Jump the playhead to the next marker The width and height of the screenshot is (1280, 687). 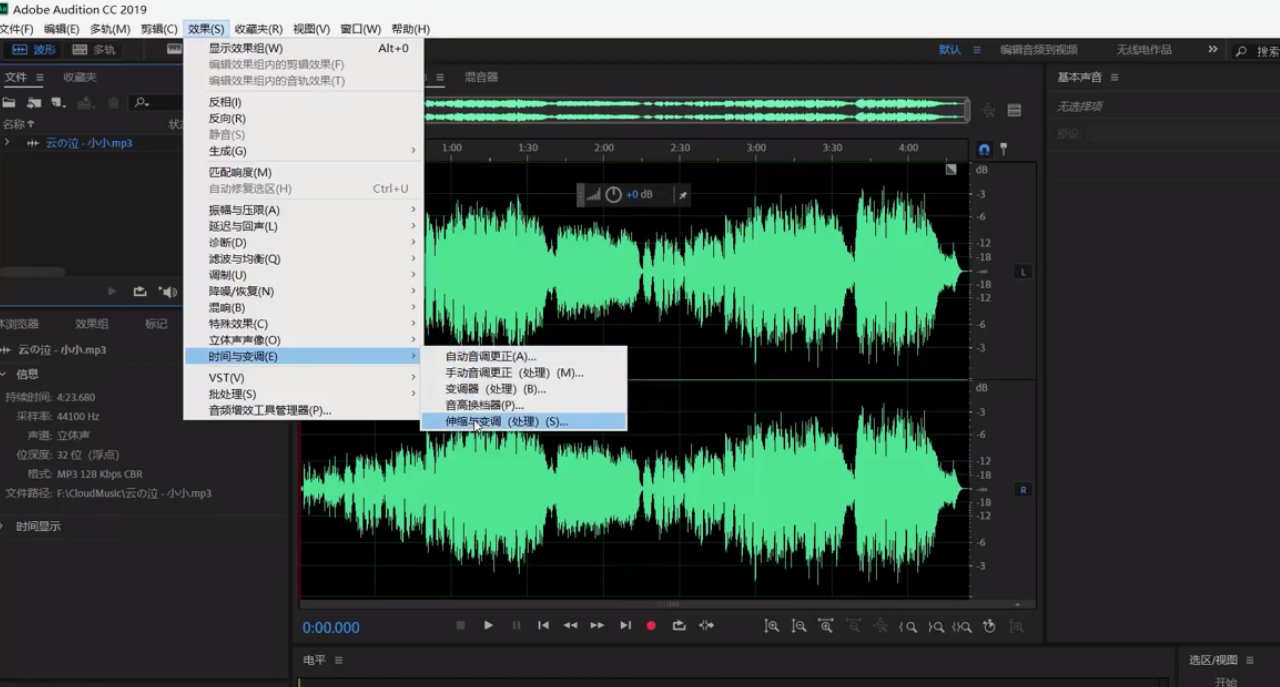tap(625, 625)
